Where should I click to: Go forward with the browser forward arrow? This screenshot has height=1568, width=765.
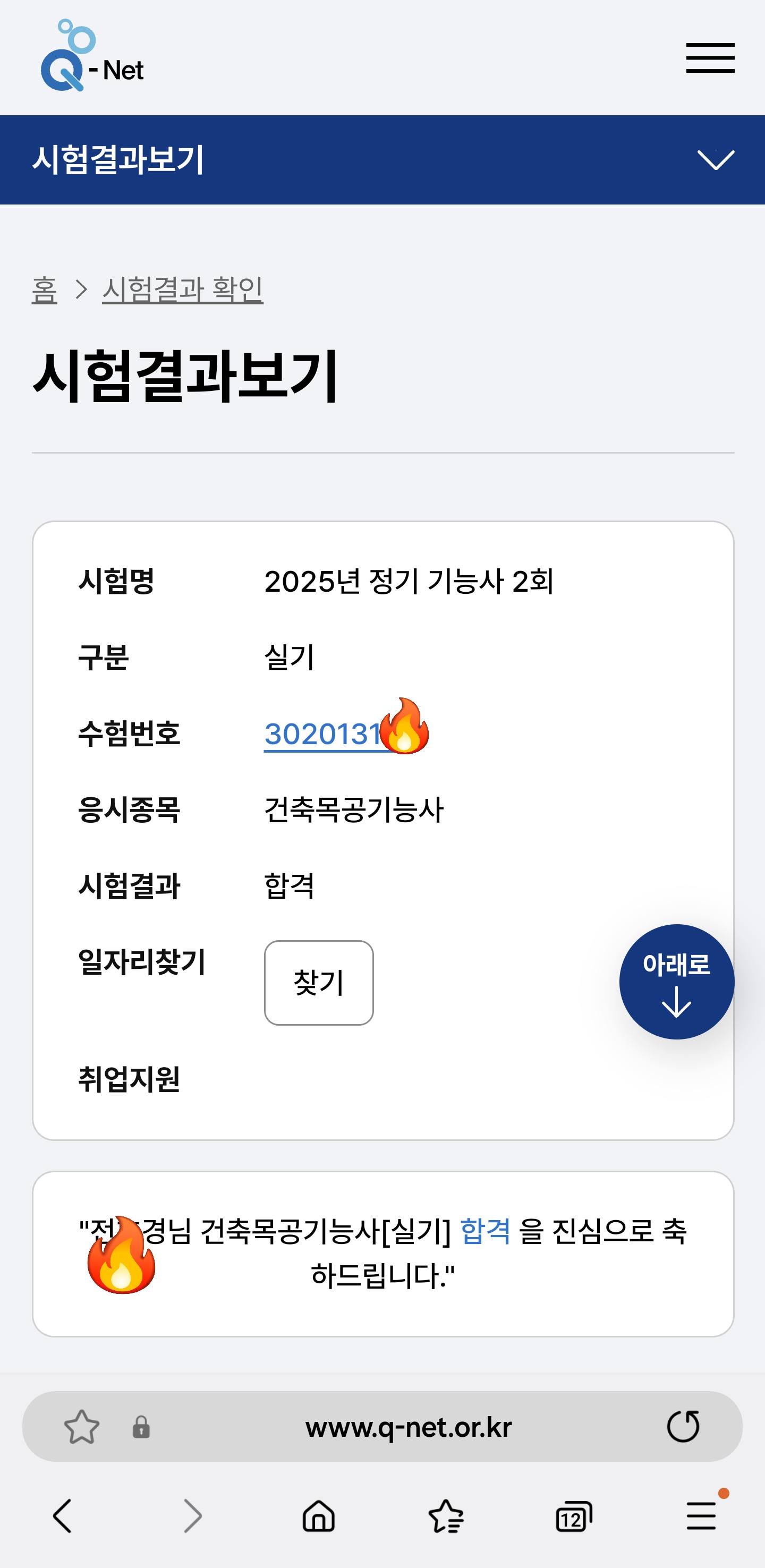point(192,1515)
